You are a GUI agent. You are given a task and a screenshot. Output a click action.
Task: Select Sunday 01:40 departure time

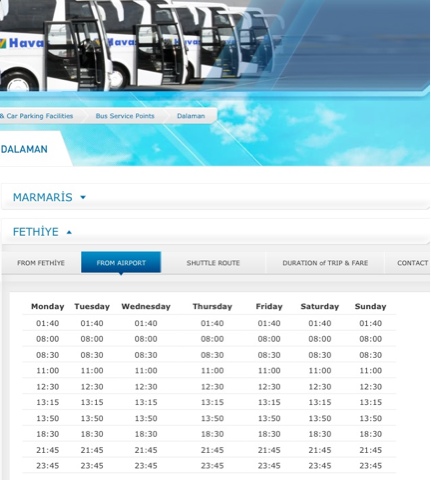pos(370,323)
